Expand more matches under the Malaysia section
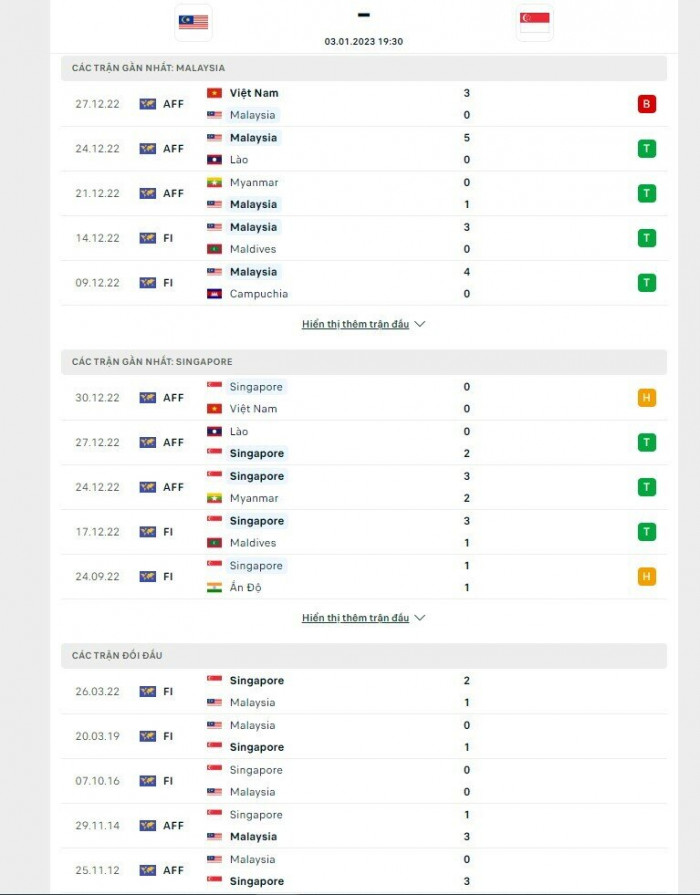 355,325
